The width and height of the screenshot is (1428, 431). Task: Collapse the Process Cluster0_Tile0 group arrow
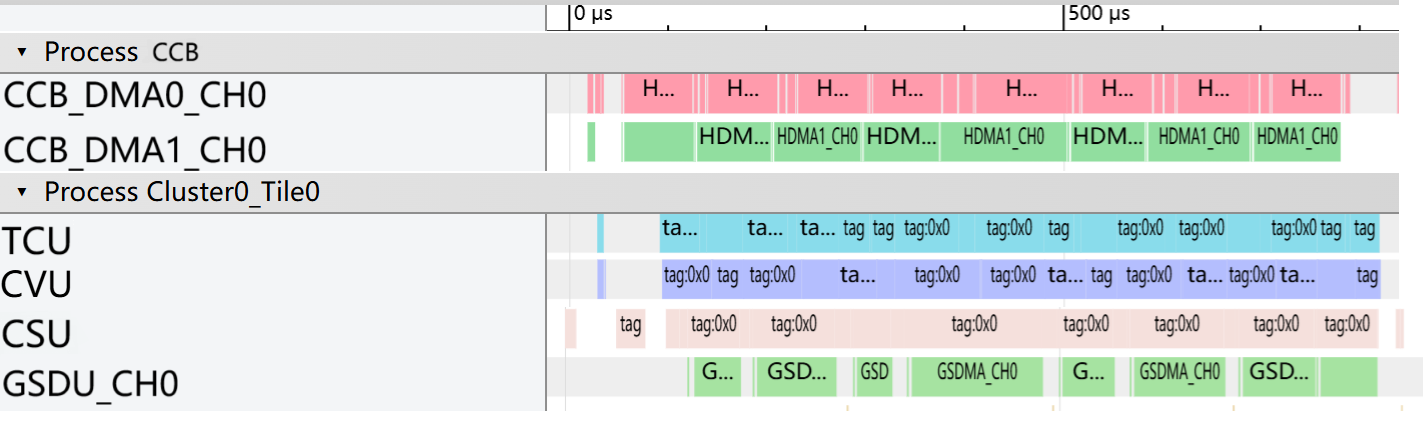click(x=23, y=192)
